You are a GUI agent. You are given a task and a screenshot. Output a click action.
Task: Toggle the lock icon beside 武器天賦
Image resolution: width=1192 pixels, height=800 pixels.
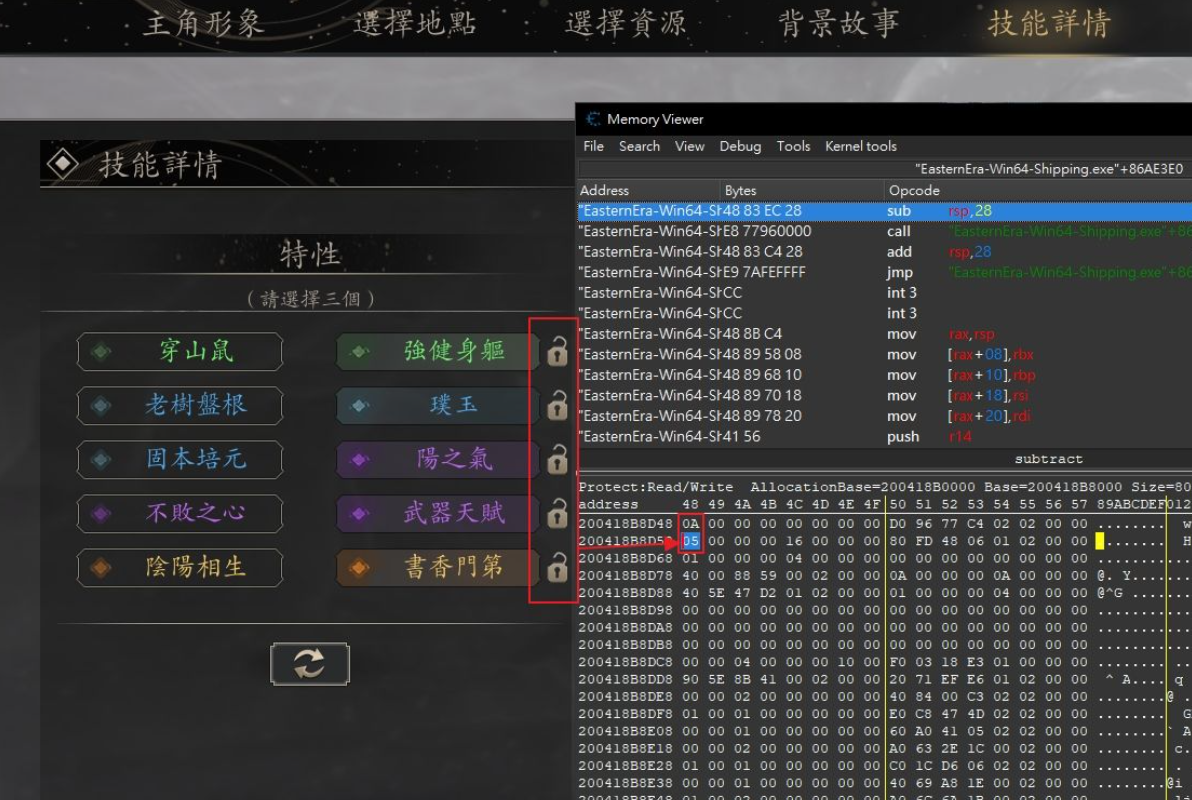tap(557, 513)
